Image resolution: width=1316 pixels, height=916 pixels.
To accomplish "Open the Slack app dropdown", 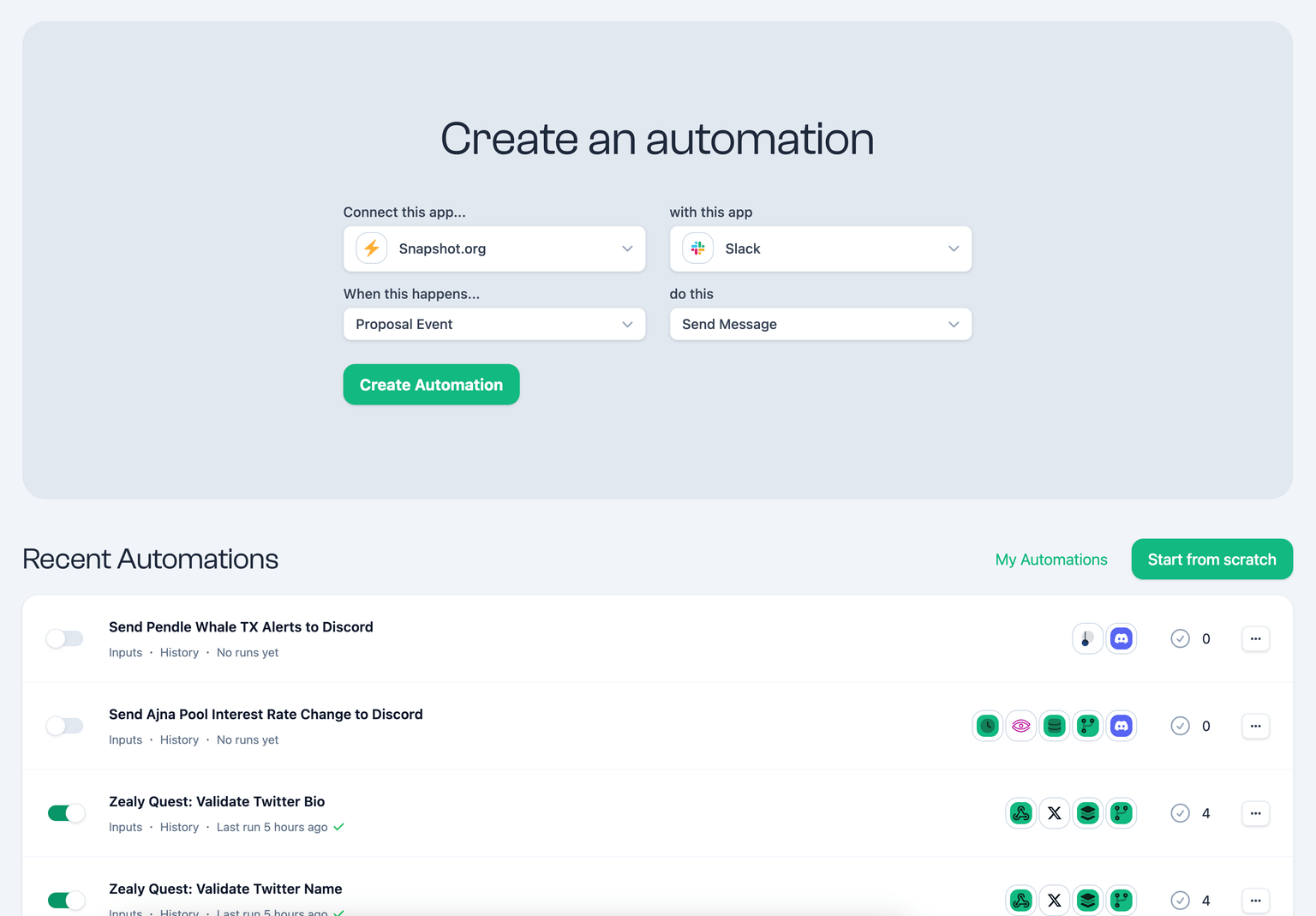I will coord(821,248).
